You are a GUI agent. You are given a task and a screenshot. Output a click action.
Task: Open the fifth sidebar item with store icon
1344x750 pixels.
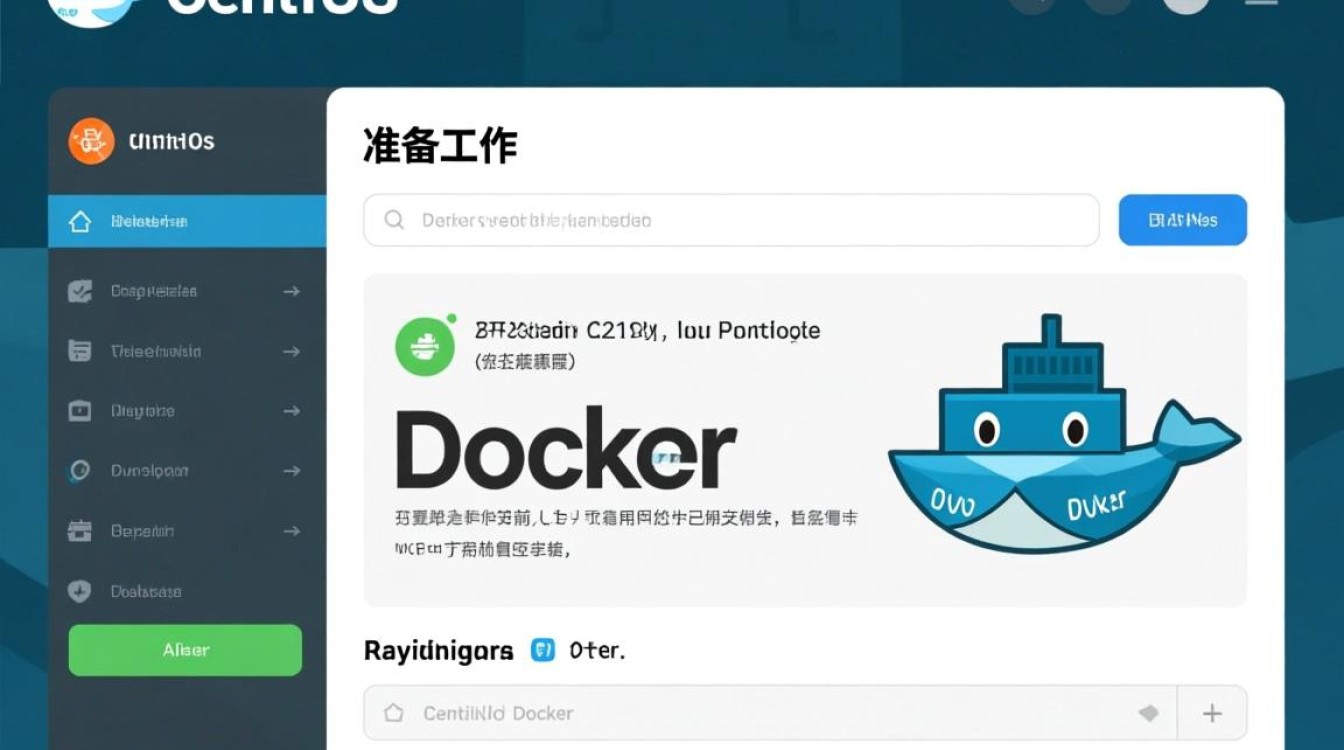coord(187,531)
